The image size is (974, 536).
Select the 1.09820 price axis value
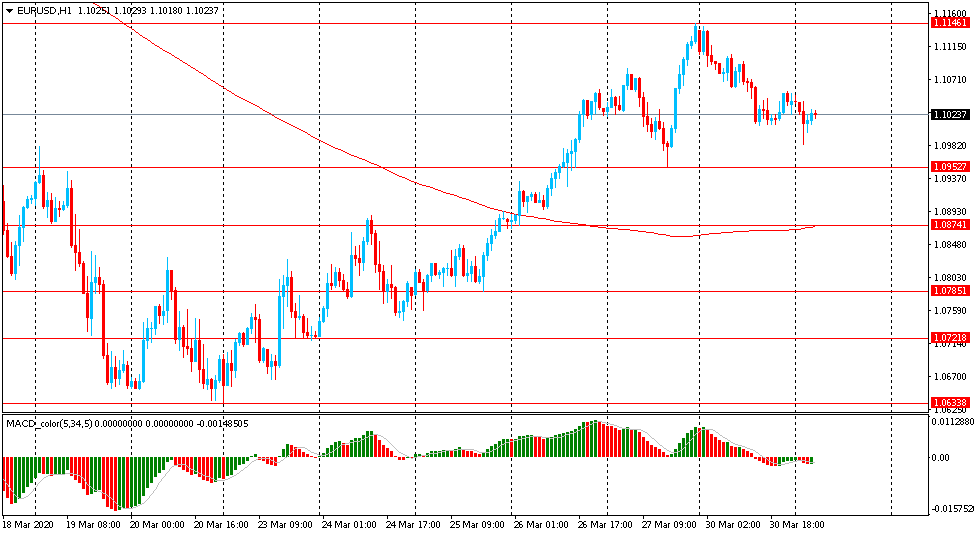950,145
